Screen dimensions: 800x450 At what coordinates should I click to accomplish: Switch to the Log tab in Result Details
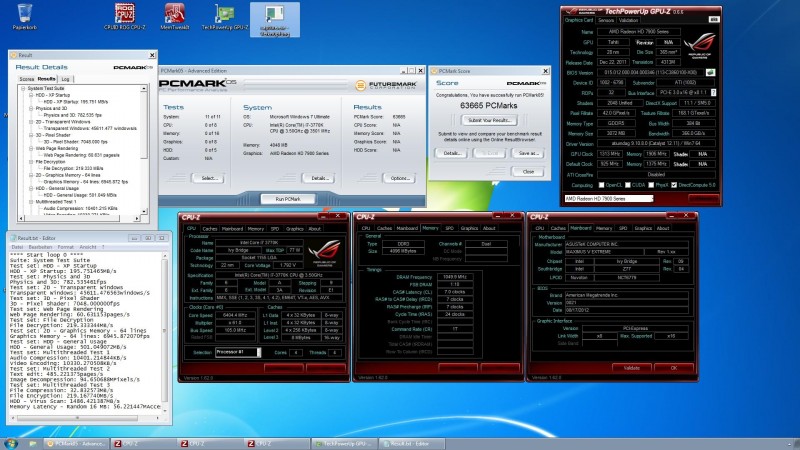[65, 79]
